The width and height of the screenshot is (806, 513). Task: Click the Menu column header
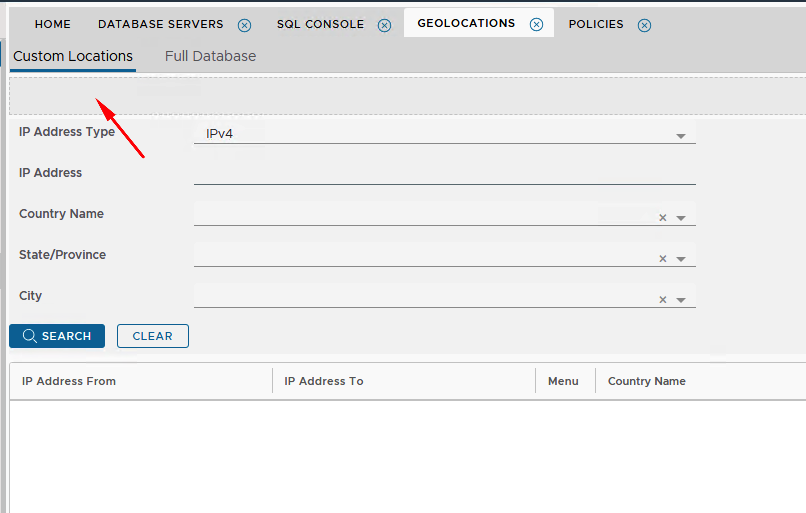(563, 381)
